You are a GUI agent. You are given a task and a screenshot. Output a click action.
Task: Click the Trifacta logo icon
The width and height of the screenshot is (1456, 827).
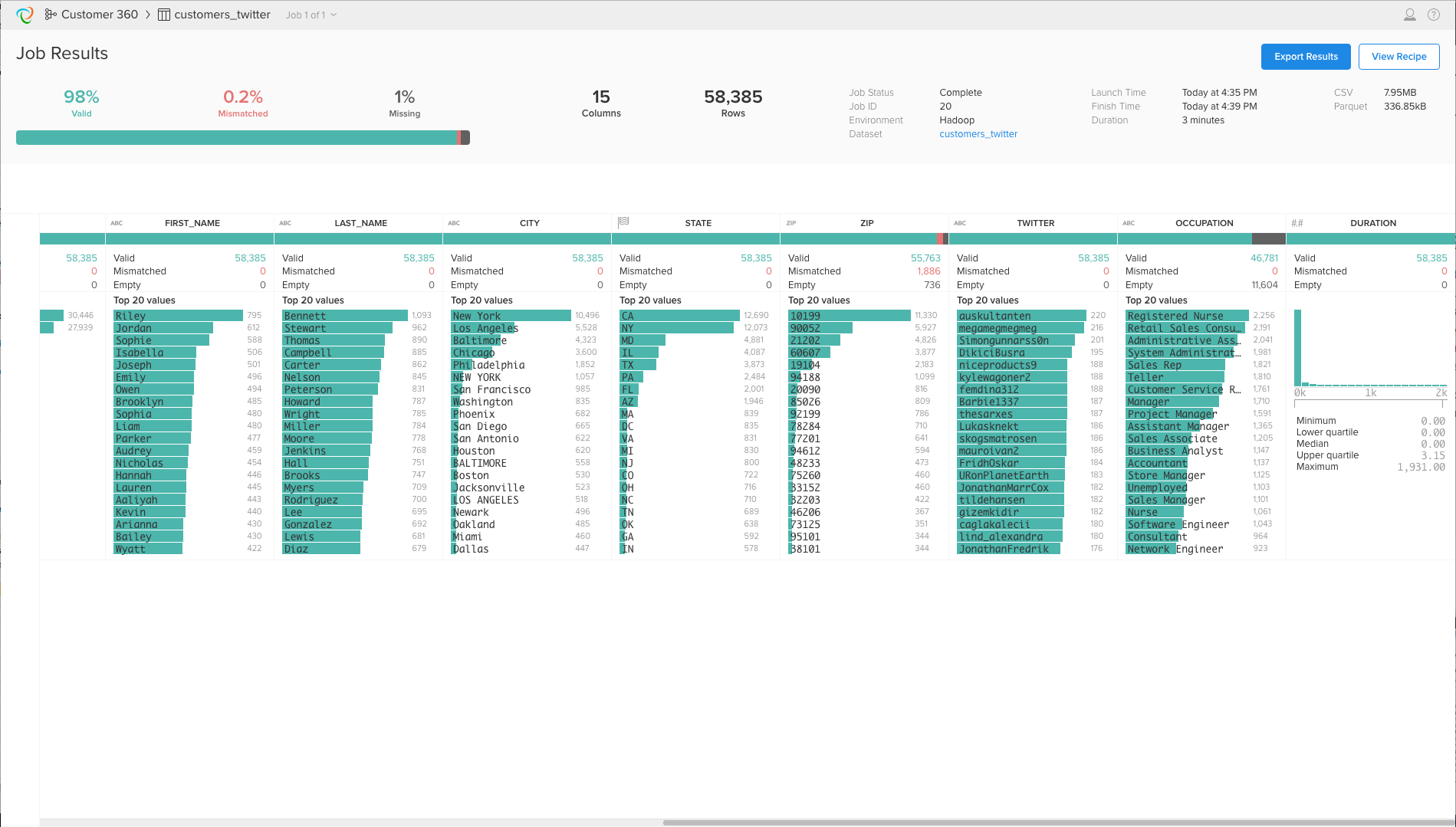[x=25, y=14]
